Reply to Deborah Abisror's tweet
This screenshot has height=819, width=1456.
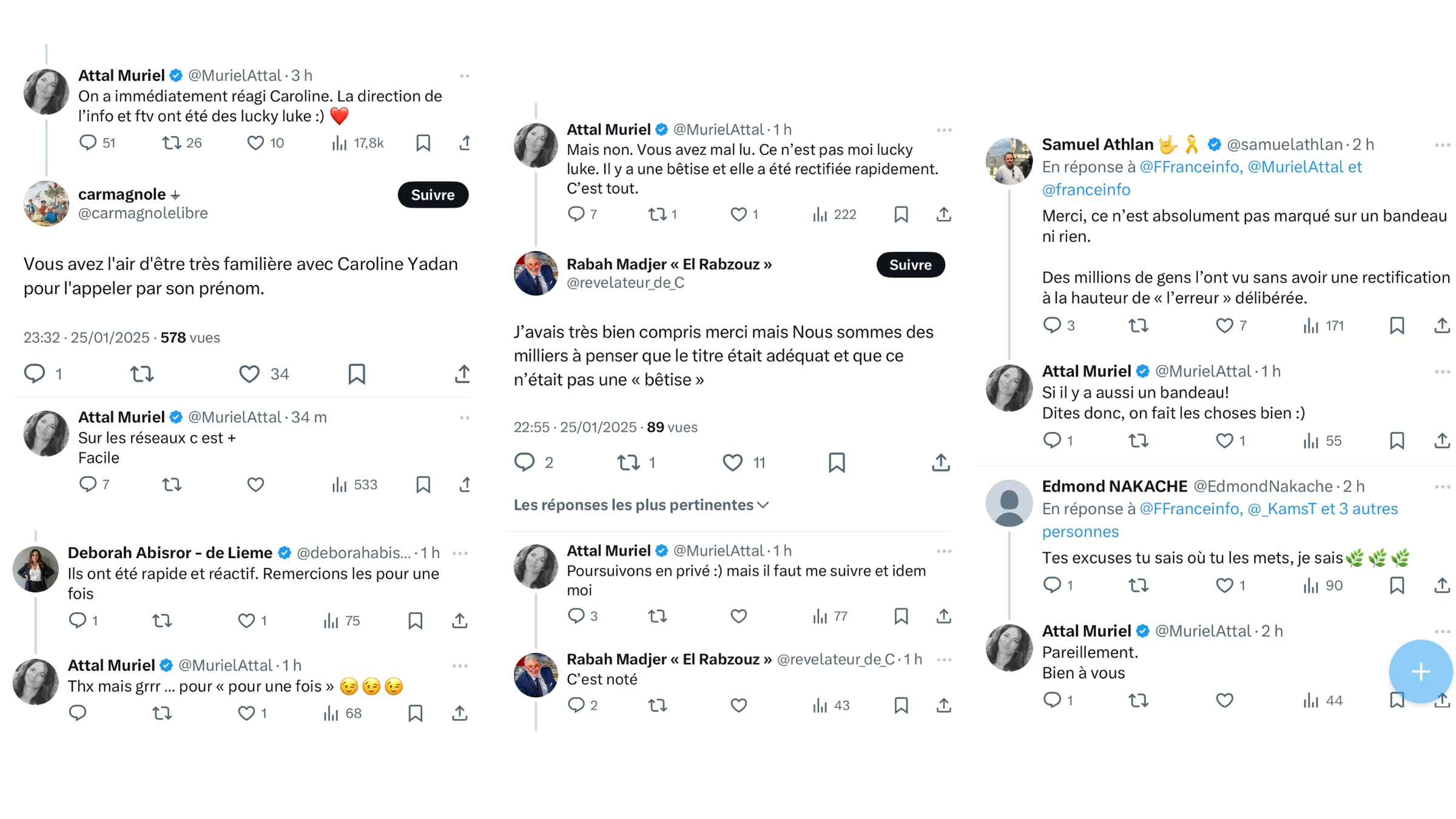click(78, 621)
